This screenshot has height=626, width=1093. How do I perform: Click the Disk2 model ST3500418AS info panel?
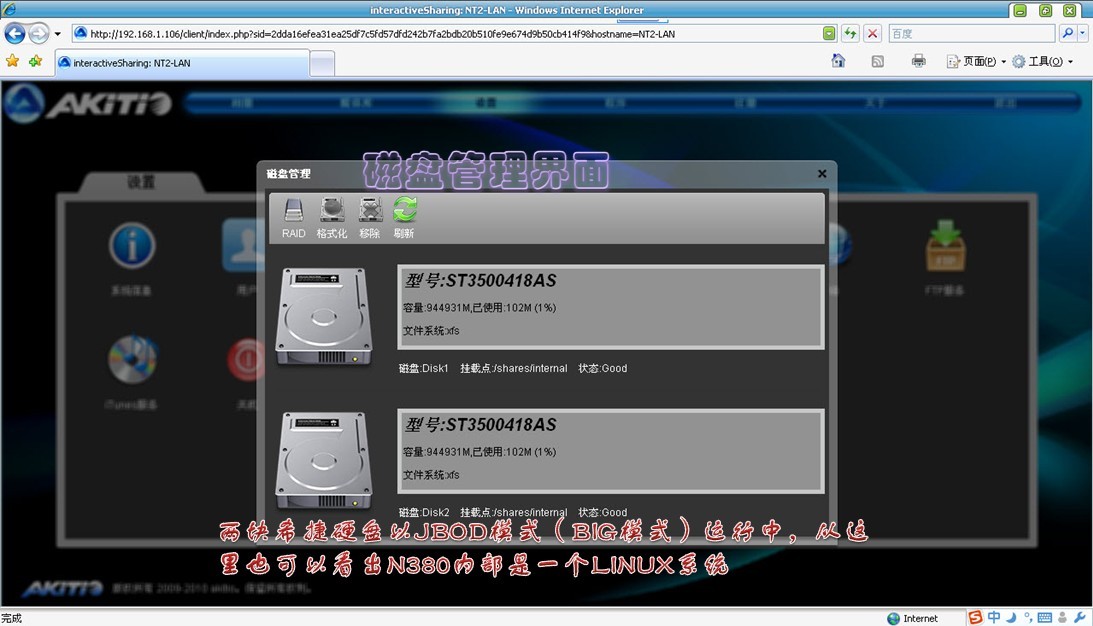(611, 451)
